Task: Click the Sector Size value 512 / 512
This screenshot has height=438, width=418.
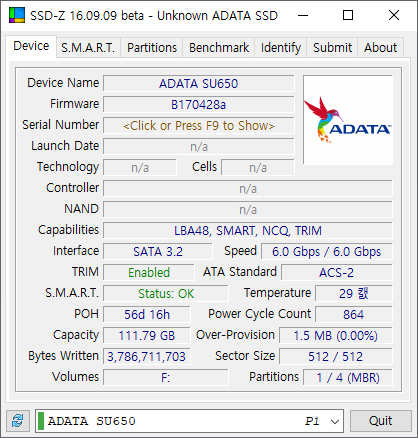Action: (x=336, y=357)
